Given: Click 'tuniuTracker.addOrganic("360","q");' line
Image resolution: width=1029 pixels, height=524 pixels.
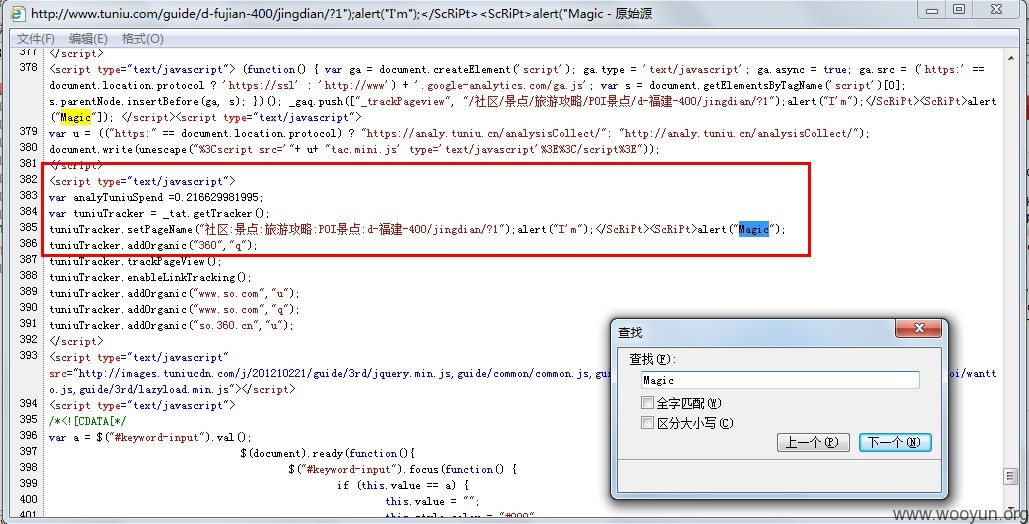Looking at the screenshot, I should click(x=154, y=245).
